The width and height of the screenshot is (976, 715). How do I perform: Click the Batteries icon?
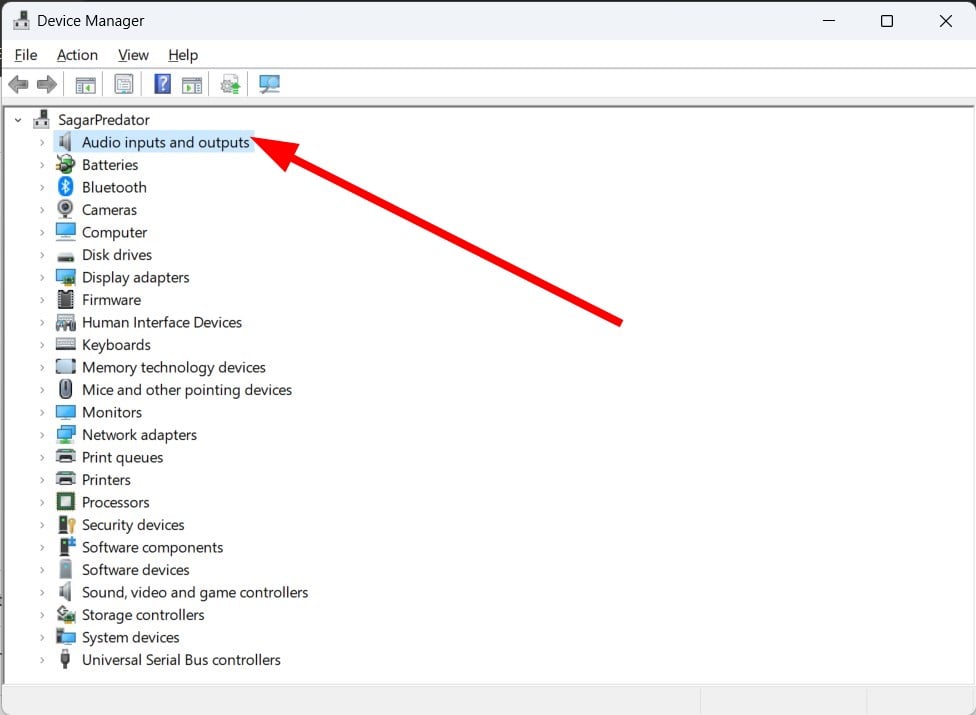tap(65, 164)
